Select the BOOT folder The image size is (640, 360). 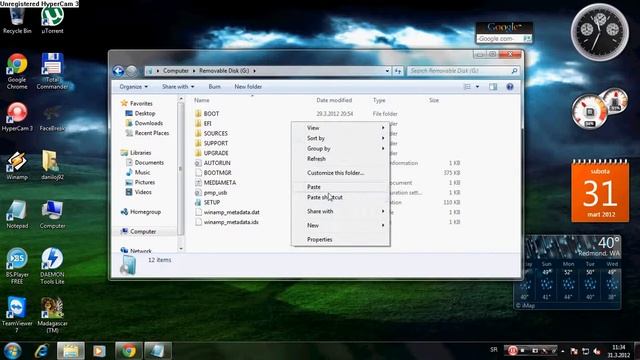[x=207, y=113]
